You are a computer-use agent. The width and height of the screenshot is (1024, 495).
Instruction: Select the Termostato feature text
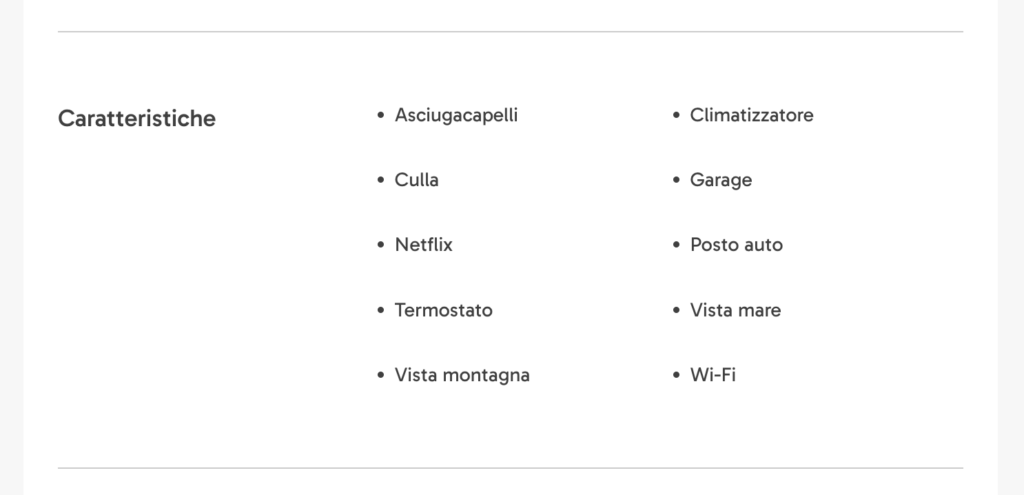(443, 310)
